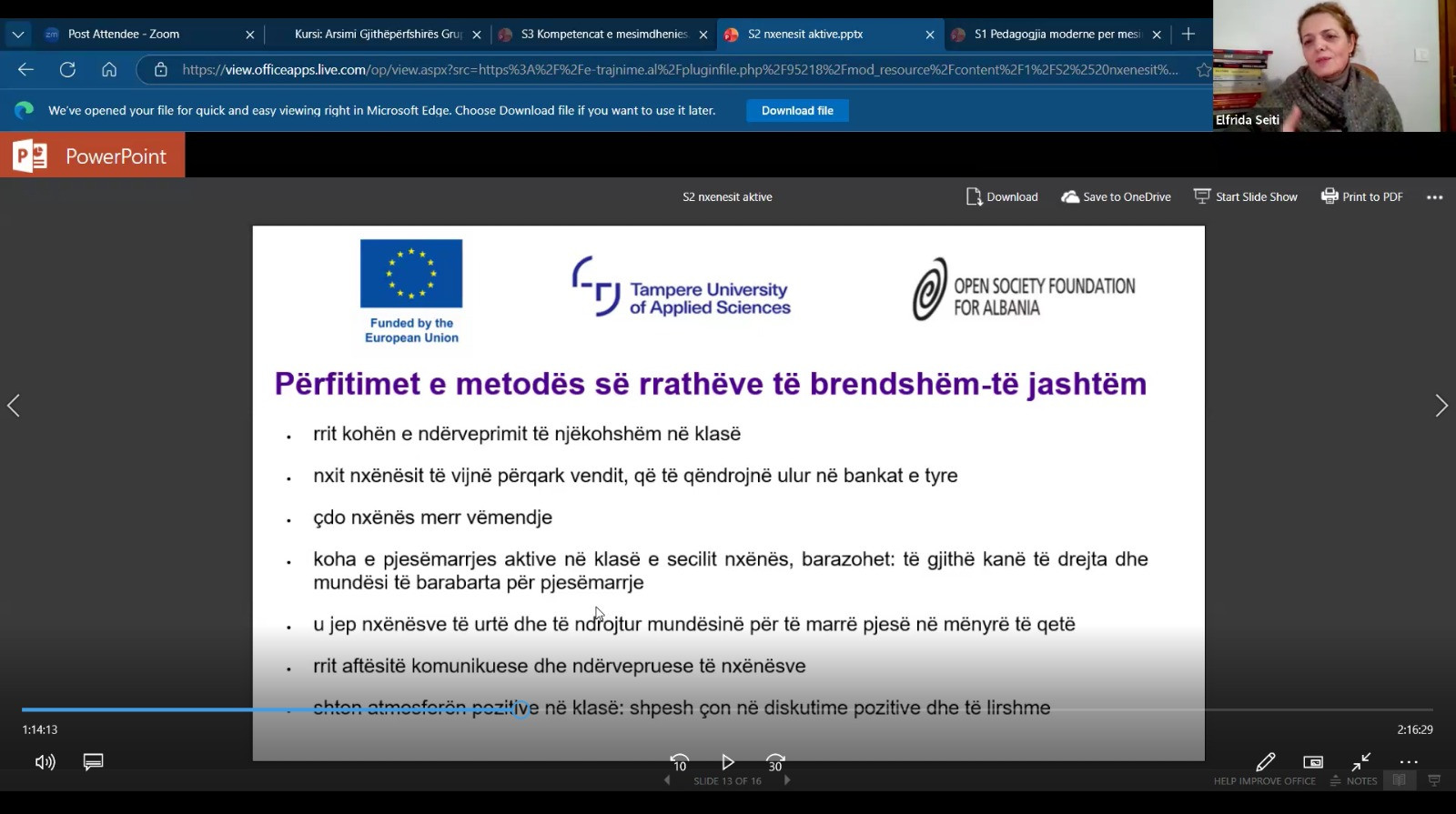The height and width of the screenshot is (814, 1456).
Task: Go back in the Edge browser
Action: [x=25, y=69]
